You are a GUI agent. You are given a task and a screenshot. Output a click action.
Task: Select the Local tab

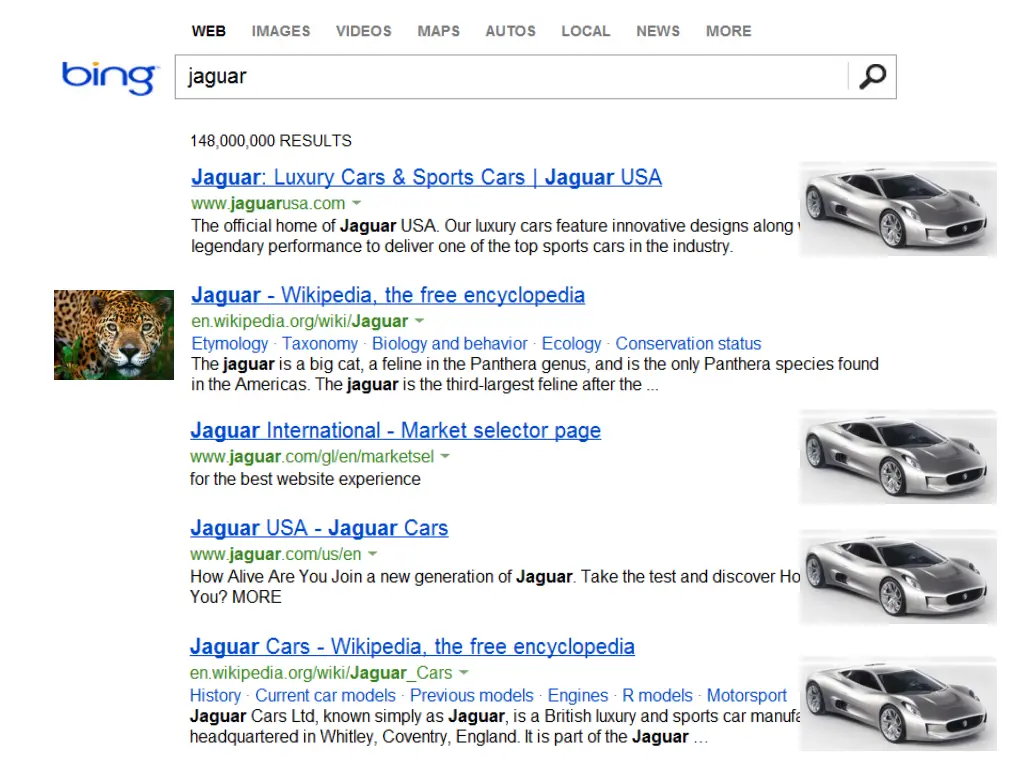point(586,31)
